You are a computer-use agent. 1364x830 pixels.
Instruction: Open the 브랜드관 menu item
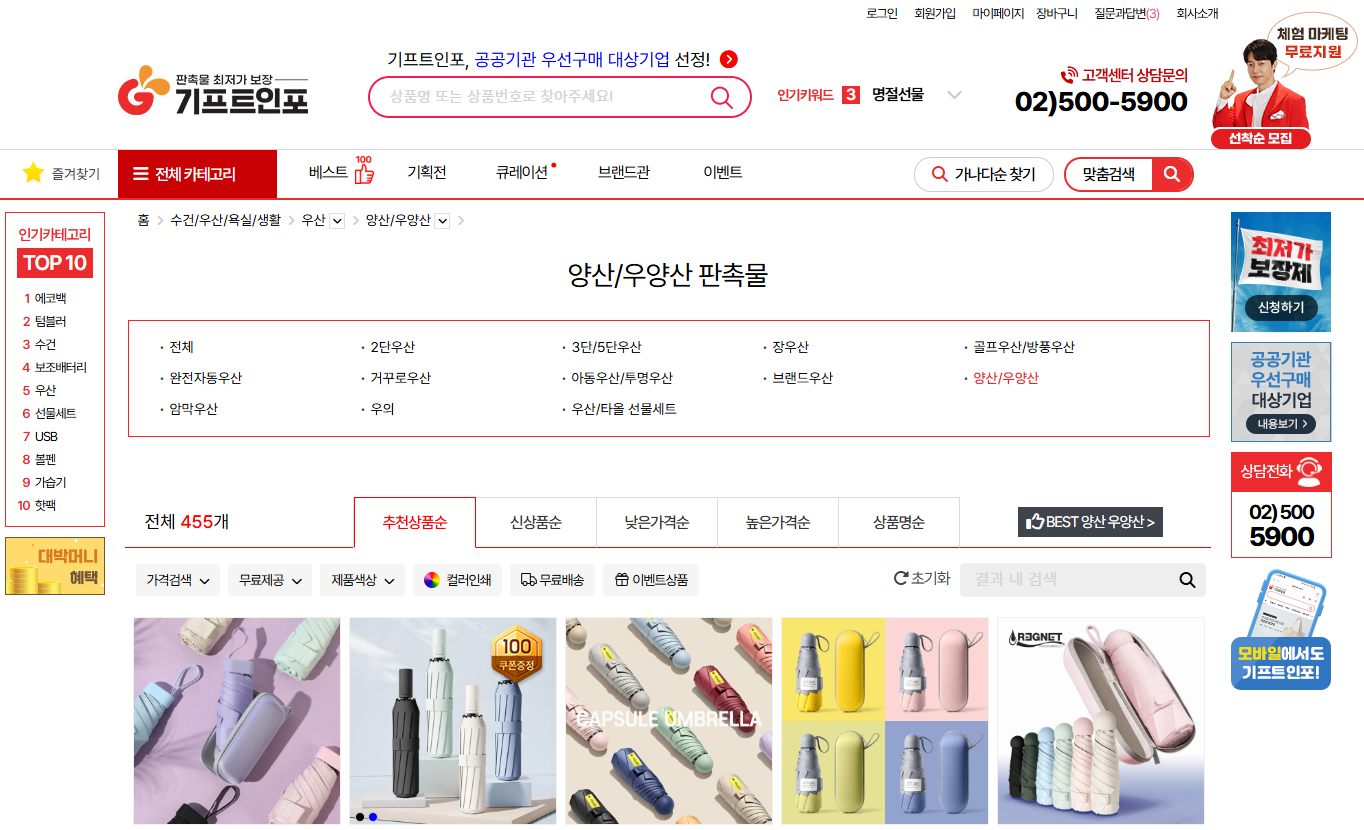[x=624, y=172]
